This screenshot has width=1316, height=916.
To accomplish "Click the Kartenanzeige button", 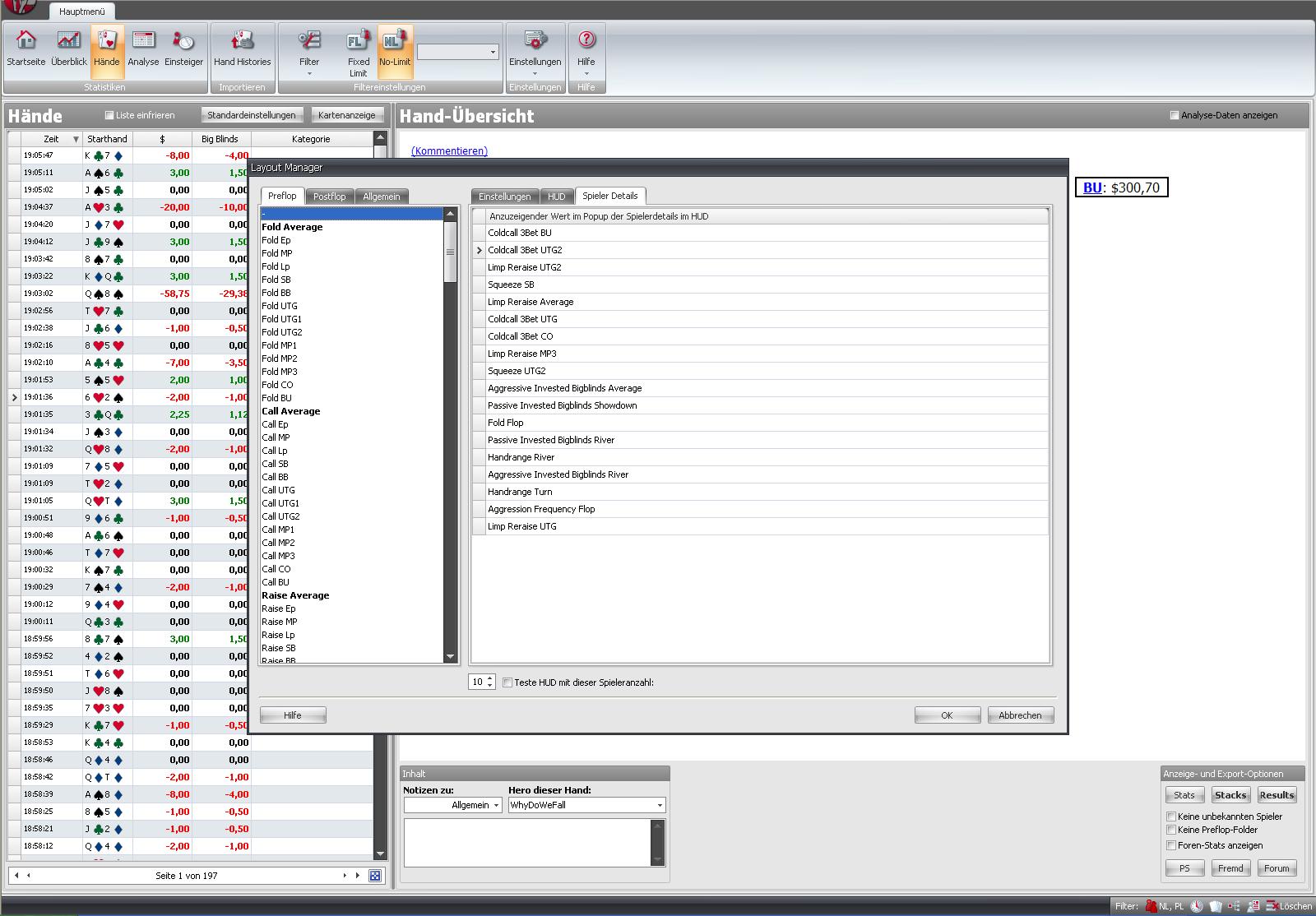I will pos(346,115).
